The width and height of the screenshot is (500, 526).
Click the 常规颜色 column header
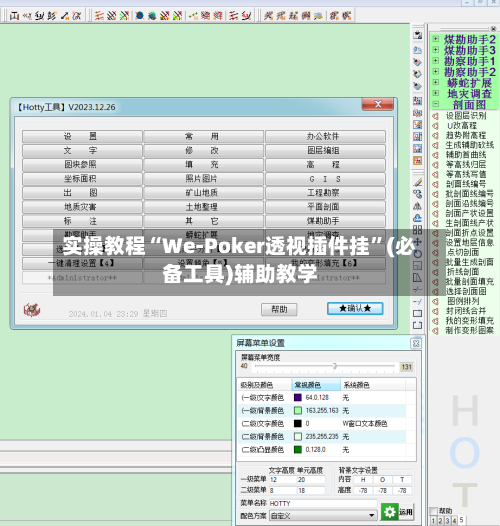click(316, 385)
